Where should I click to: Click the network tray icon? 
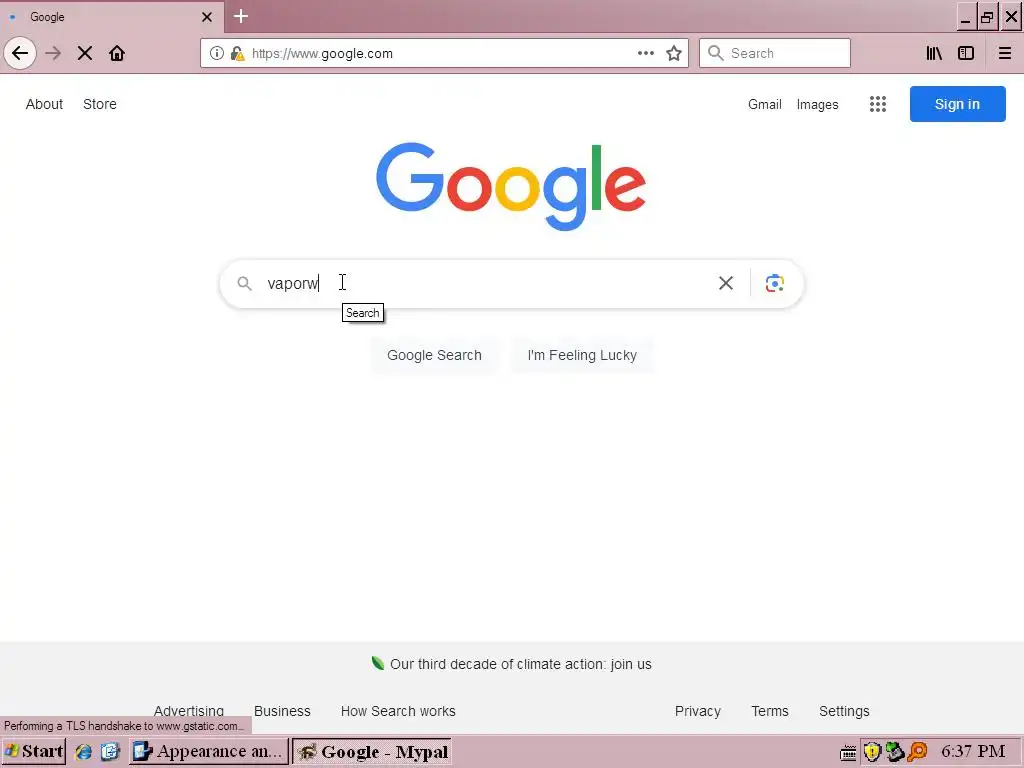coord(895,752)
